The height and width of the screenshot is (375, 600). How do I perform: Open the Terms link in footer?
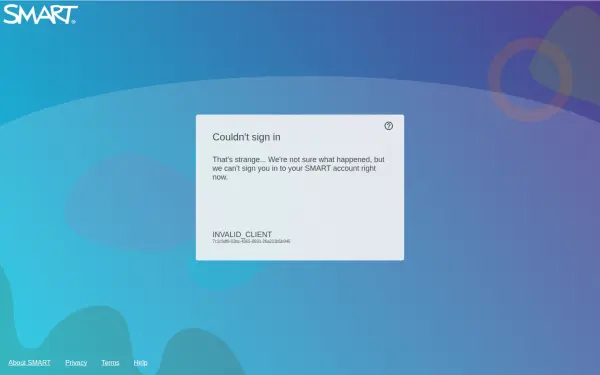point(110,362)
